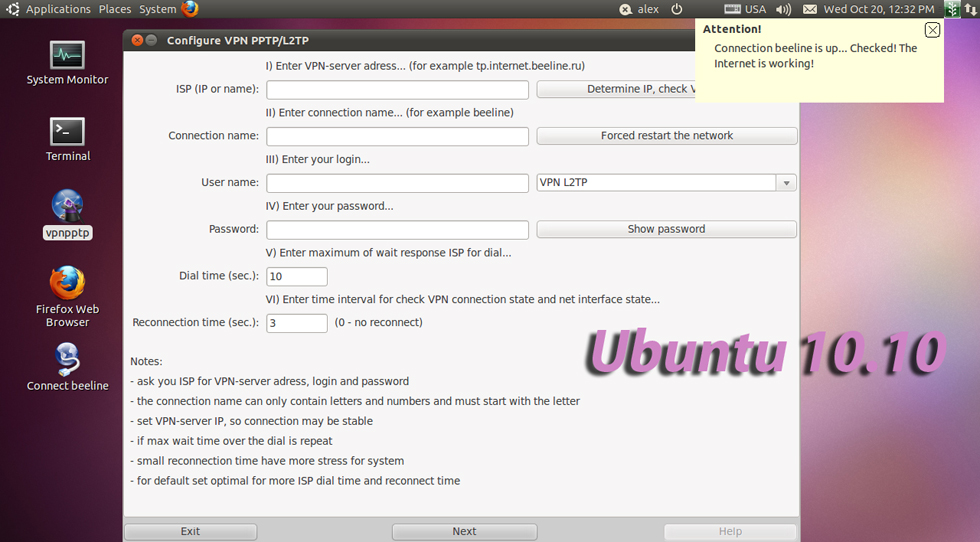This screenshot has width=980, height=542.
Task: Open the power/session menu icon
Action: coord(676,9)
